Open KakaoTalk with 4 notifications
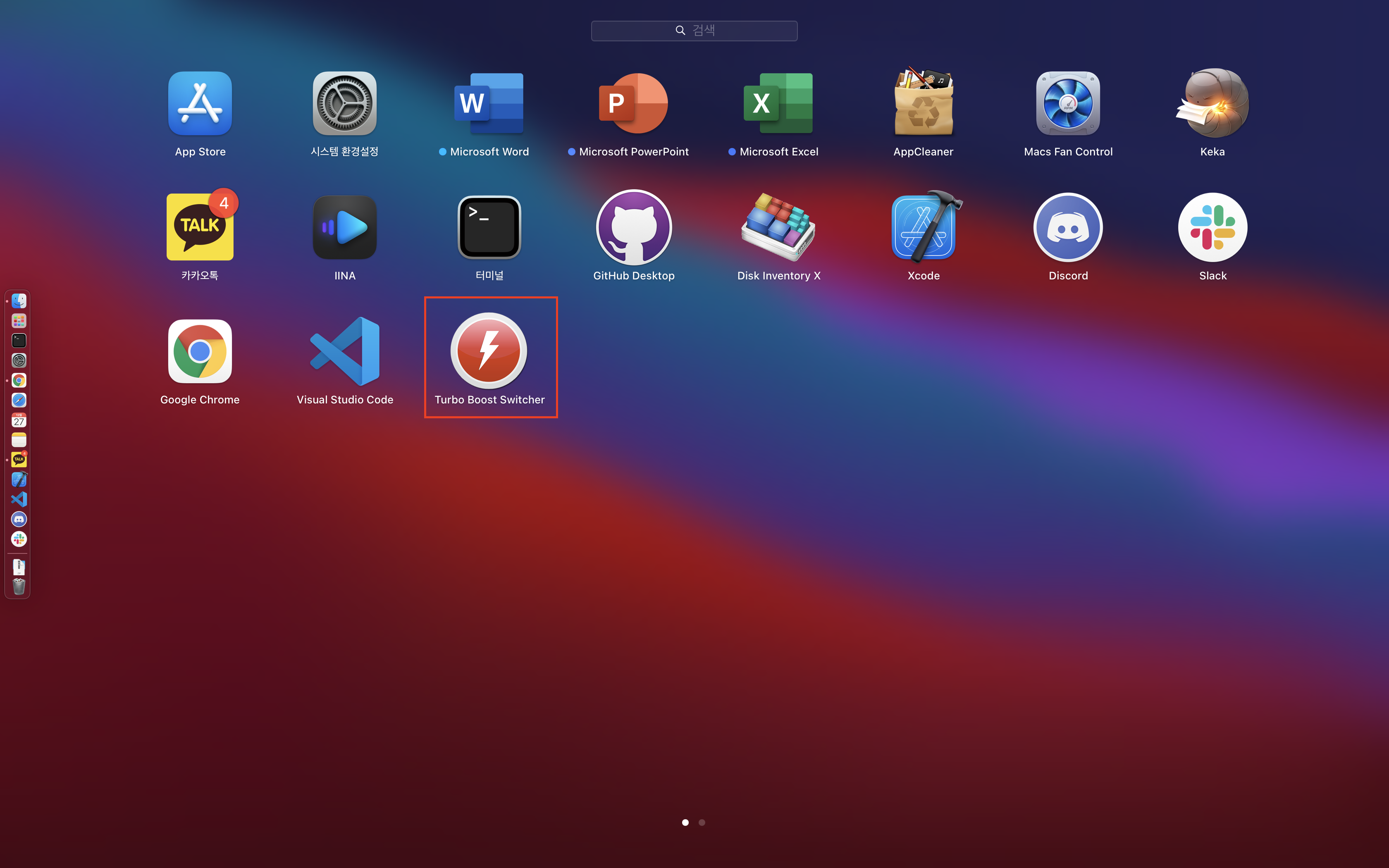1389x868 pixels. coord(200,228)
